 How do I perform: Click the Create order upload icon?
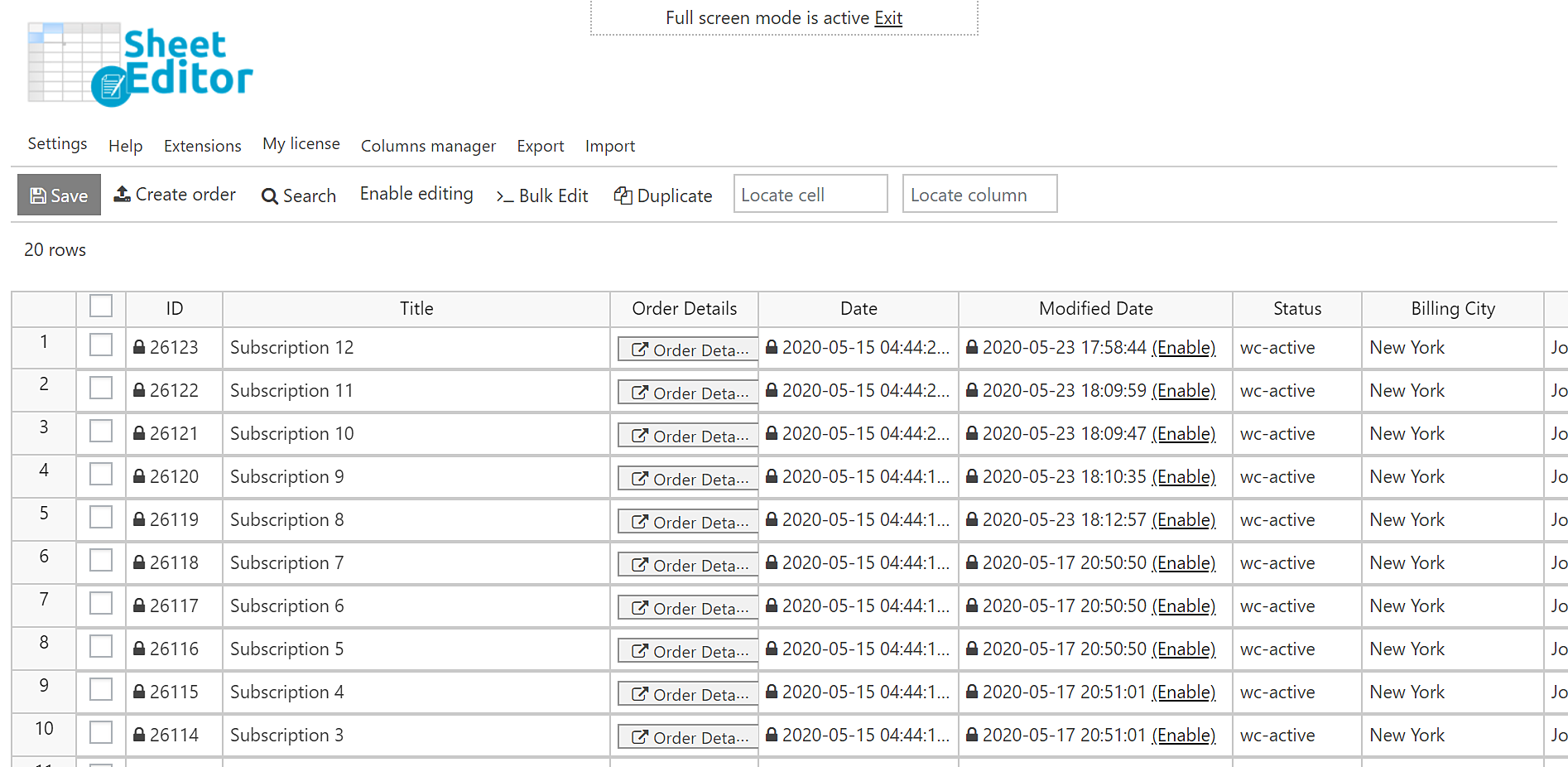(x=123, y=194)
